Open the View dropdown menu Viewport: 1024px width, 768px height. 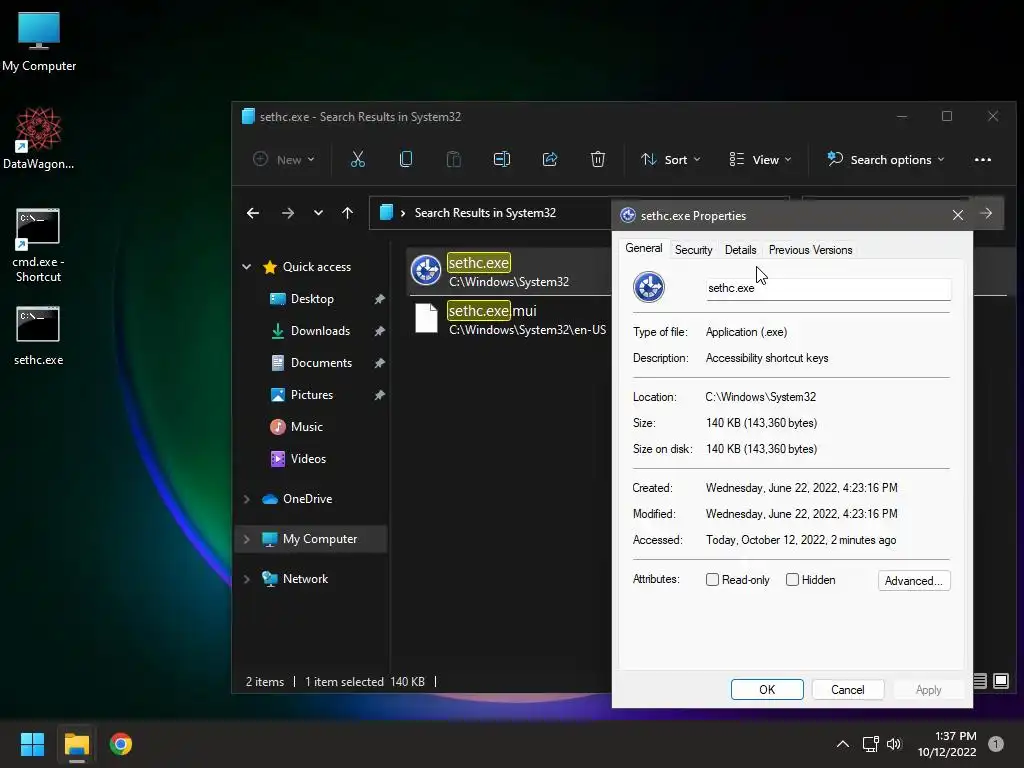[x=760, y=159]
